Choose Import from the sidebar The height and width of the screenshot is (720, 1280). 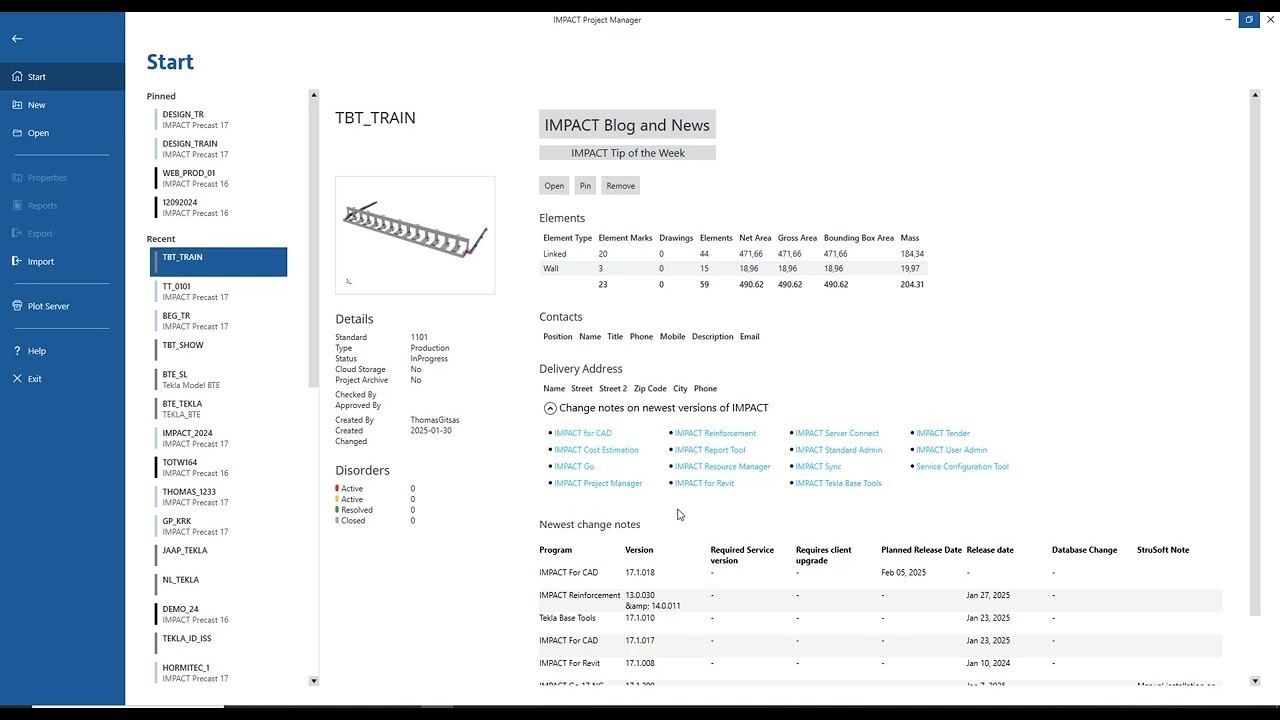(62, 261)
